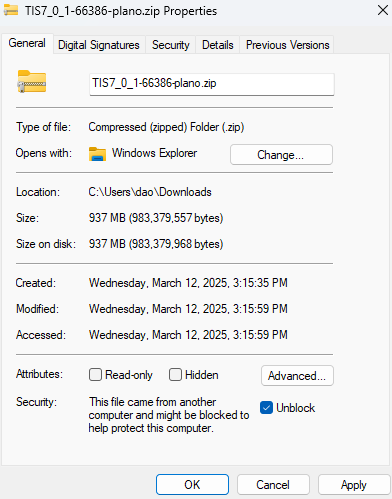Switch to the Details tab
This screenshot has height=499, width=392.
pyautogui.click(x=218, y=45)
